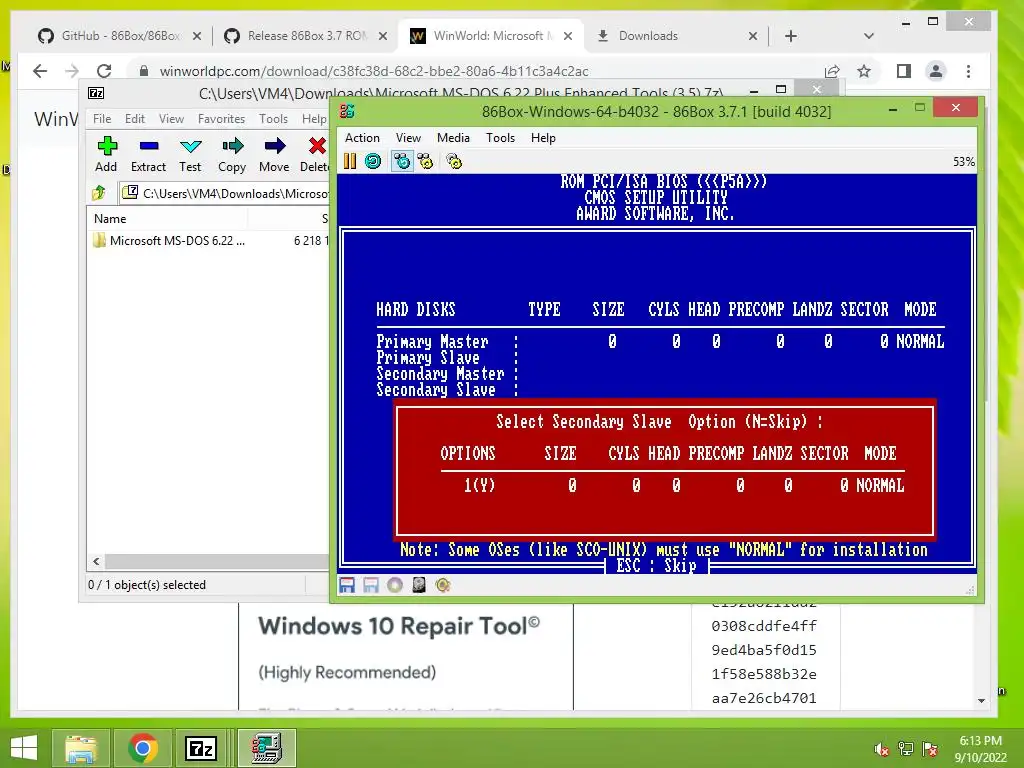Open the Help menu in 86Box
The width and height of the screenshot is (1024, 768).
(543, 138)
